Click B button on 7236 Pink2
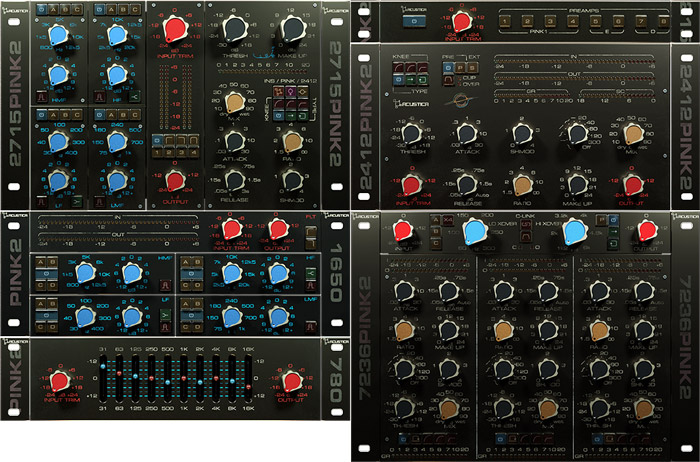700x462 pixels. pos(436,232)
